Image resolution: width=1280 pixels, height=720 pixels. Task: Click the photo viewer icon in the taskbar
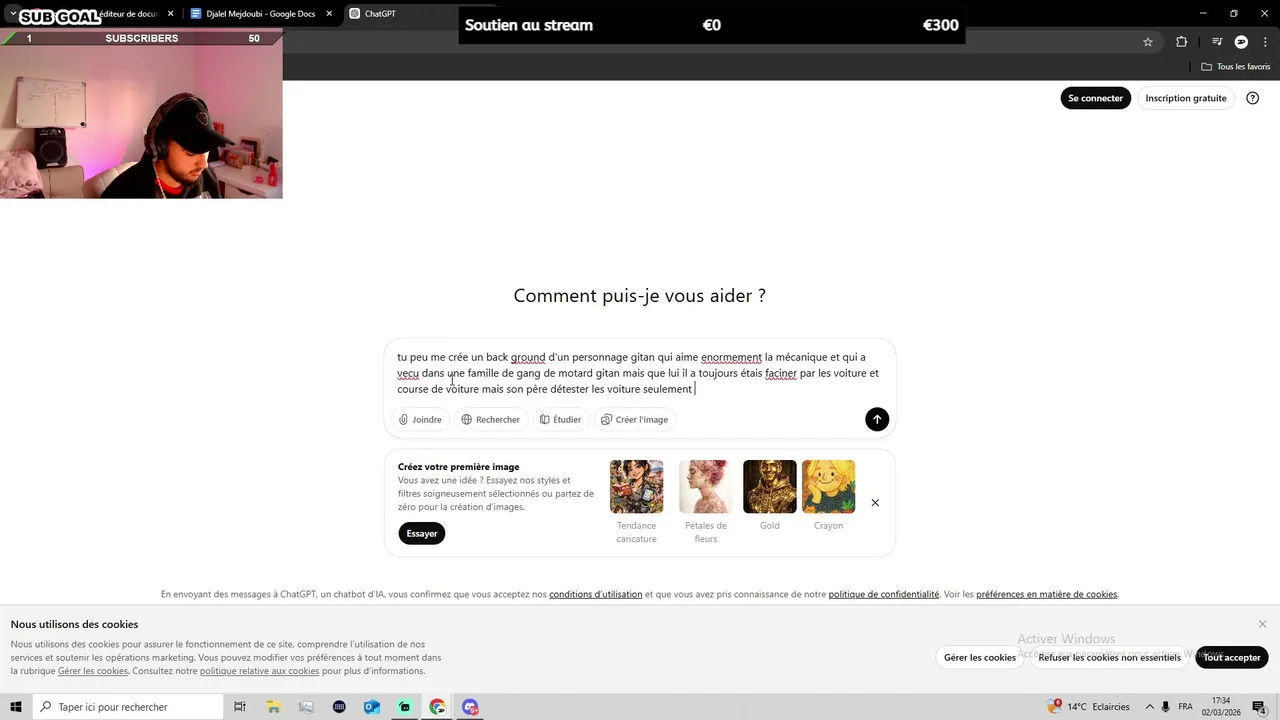coord(306,707)
